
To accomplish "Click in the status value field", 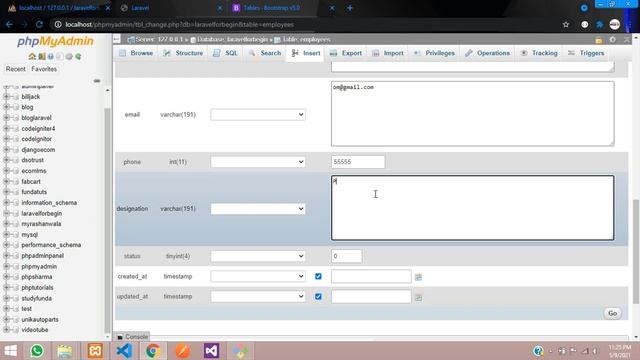I will (x=347, y=256).
